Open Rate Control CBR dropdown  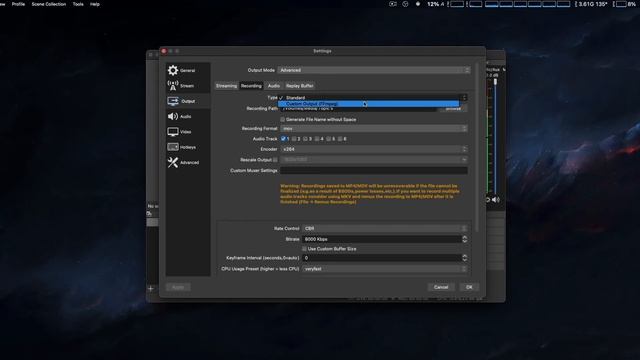384,229
